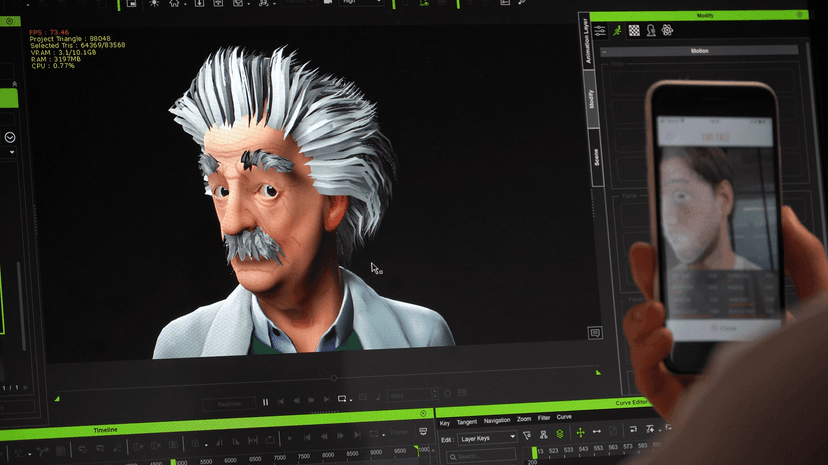Open the Layer Keys edit dropdown
This screenshot has width=828, height=465.
(x=487, y=439)
